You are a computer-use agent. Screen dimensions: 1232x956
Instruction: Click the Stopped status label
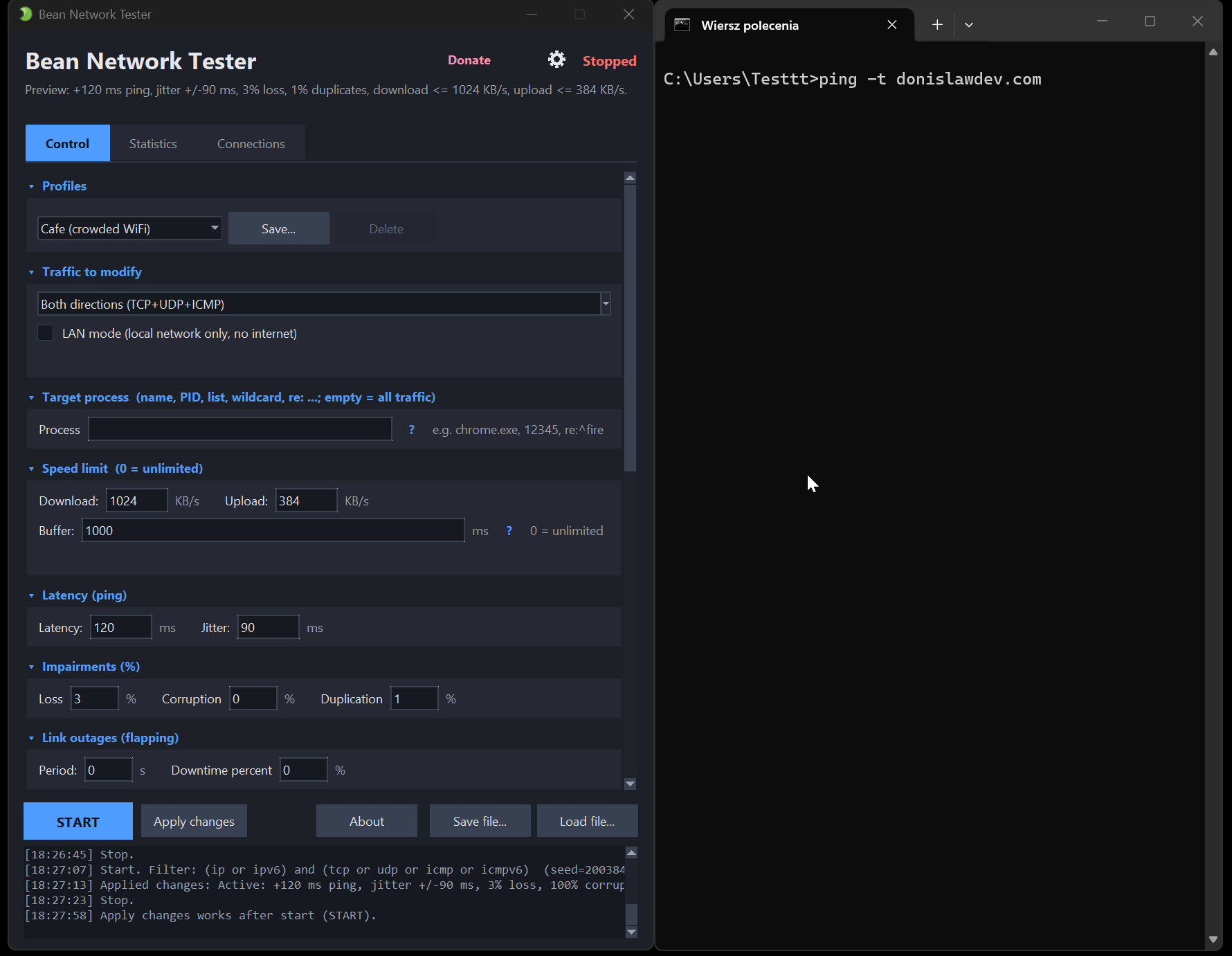point(609,61)
